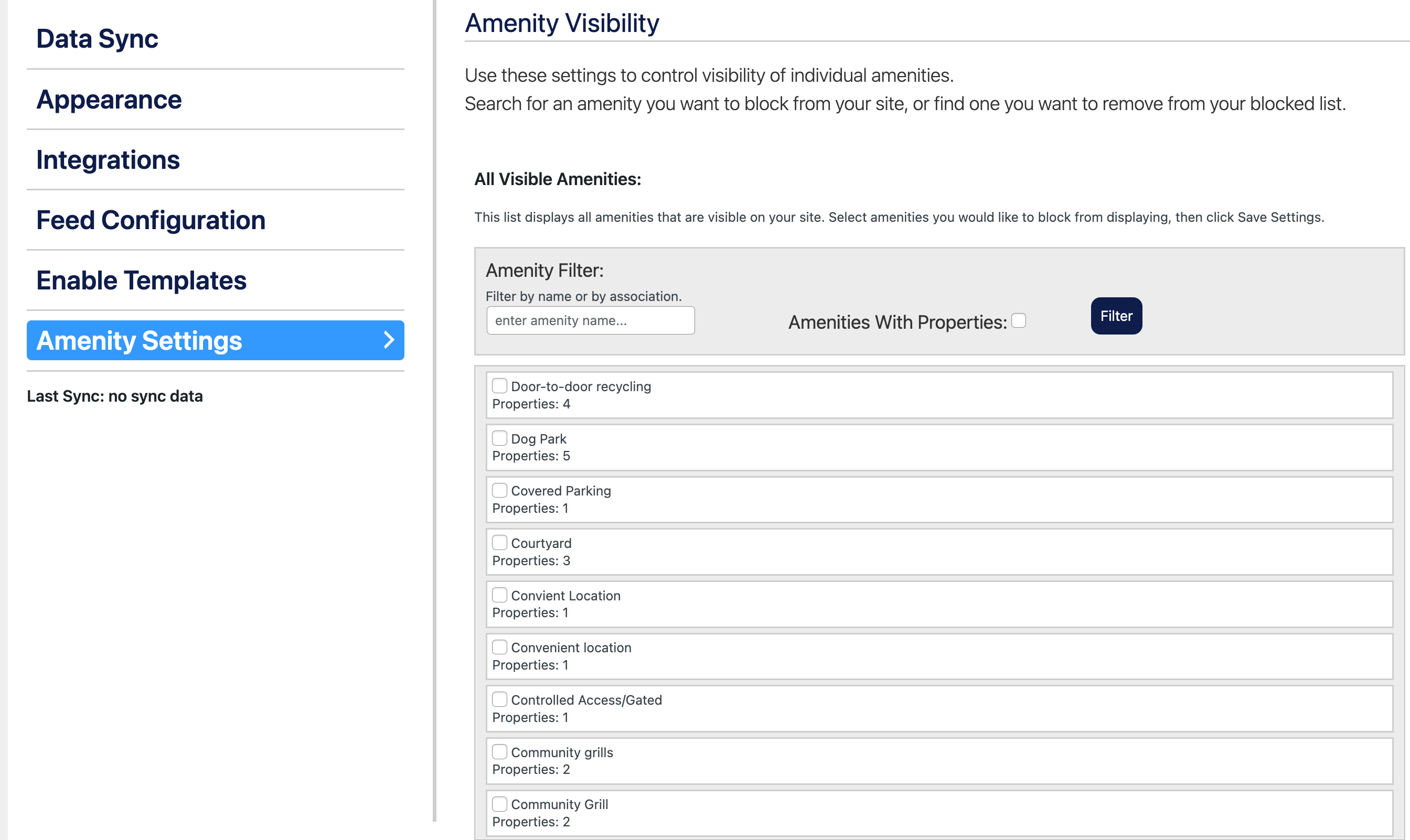Tick the Community grills checkbox

click(499, 752)
